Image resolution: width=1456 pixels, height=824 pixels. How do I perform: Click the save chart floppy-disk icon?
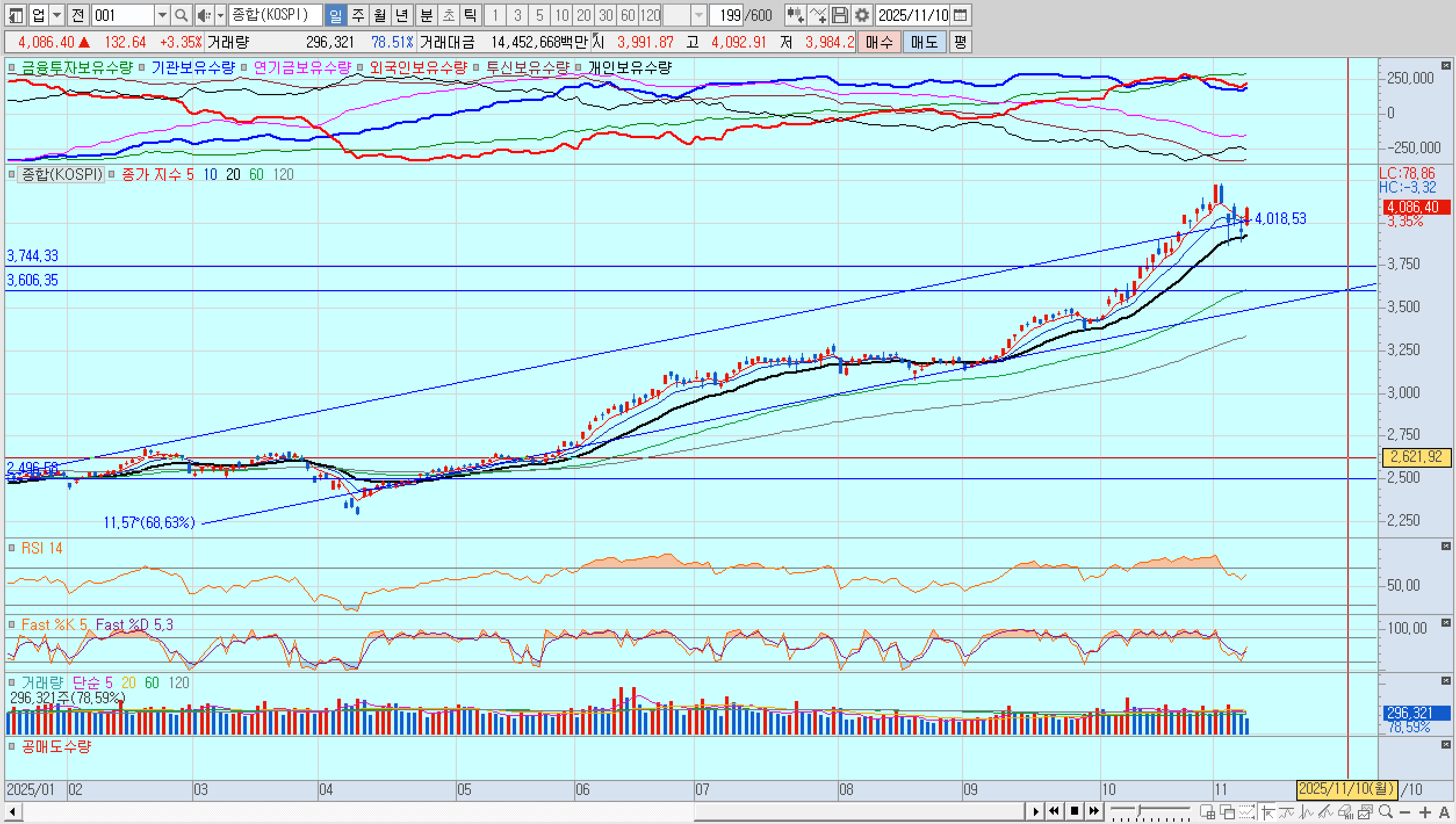(839, 15)
